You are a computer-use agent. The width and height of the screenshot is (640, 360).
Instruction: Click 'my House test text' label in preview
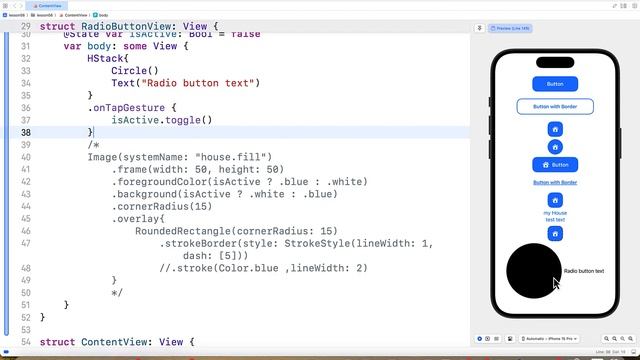[x=555, y=216]
